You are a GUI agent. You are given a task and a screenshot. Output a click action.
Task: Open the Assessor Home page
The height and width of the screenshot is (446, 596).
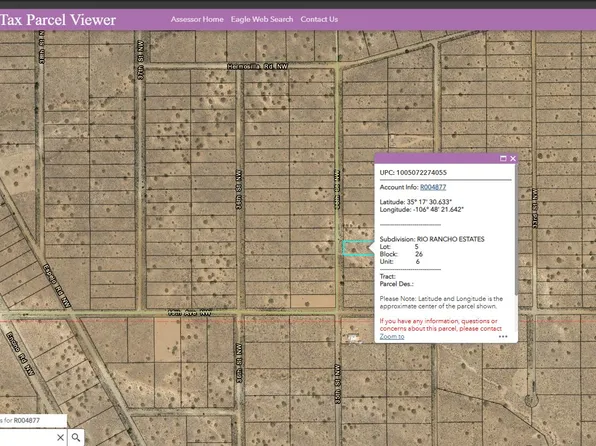pos(197,19)
